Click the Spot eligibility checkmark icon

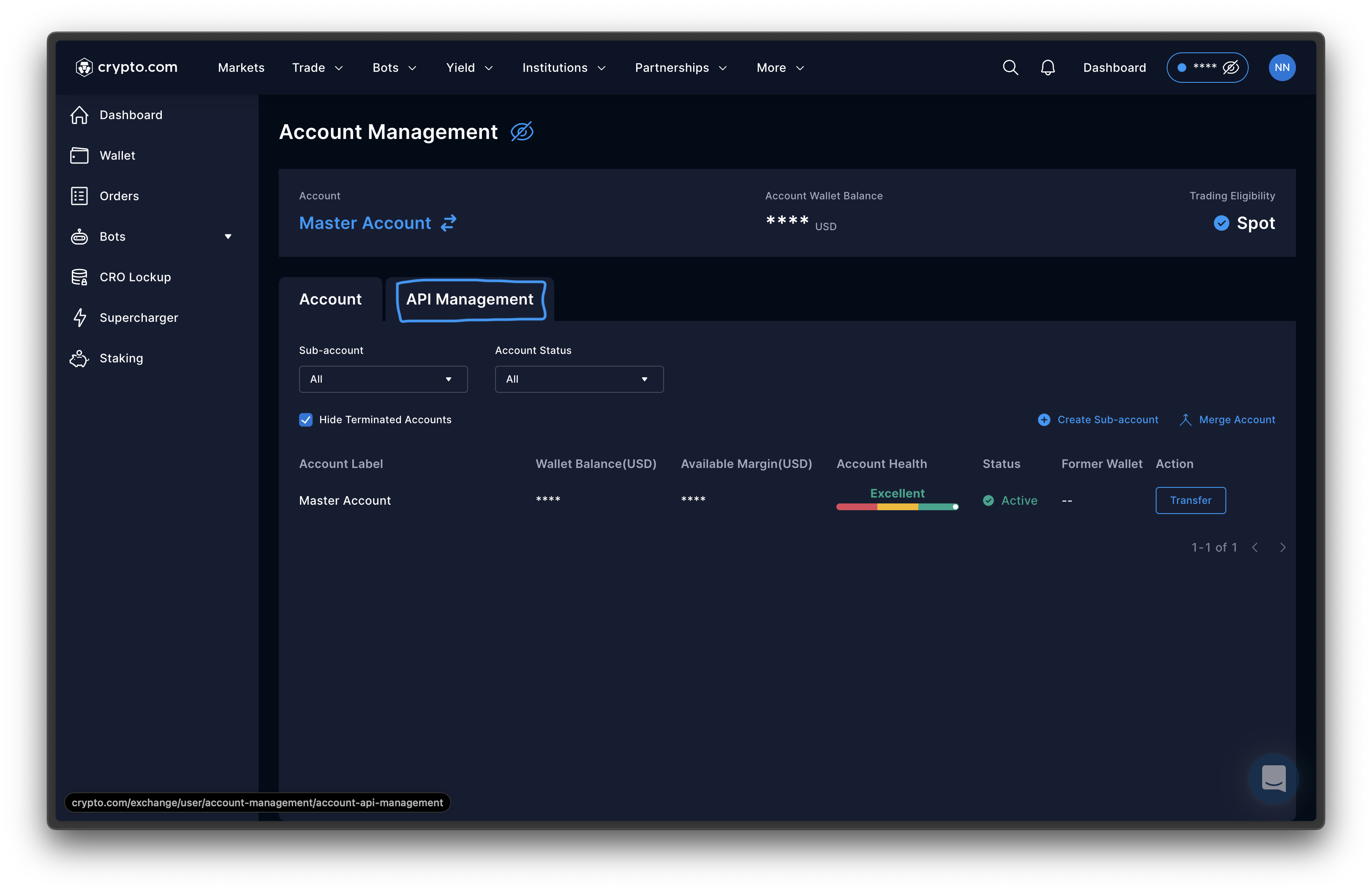click(1221, 223)
